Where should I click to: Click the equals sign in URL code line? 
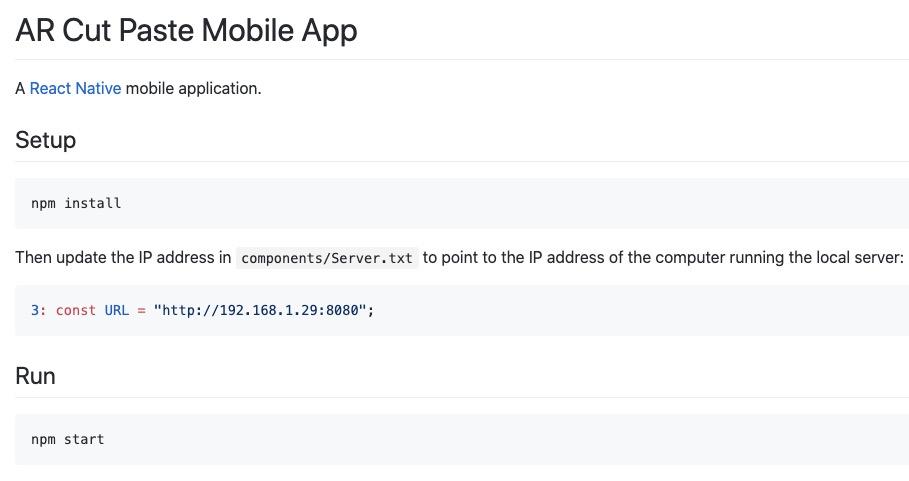tap(142, 310)
